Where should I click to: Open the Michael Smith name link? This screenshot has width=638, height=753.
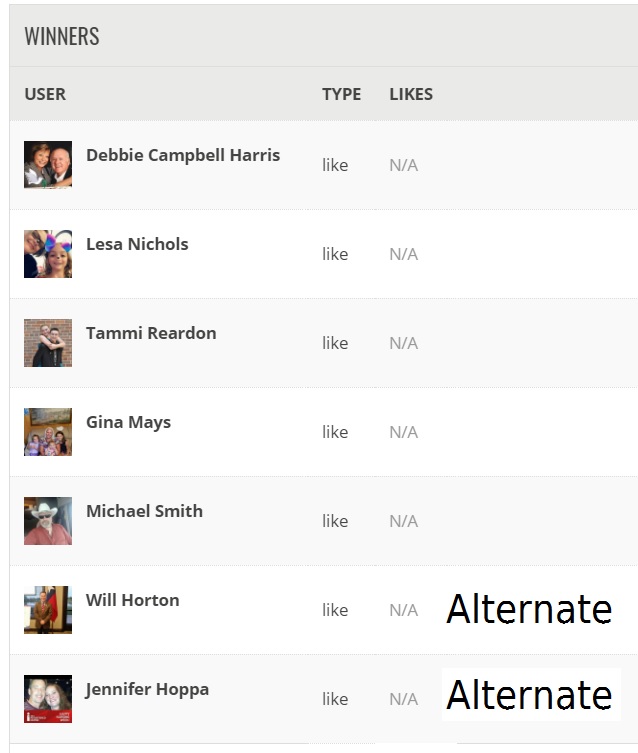coord(144,511)
